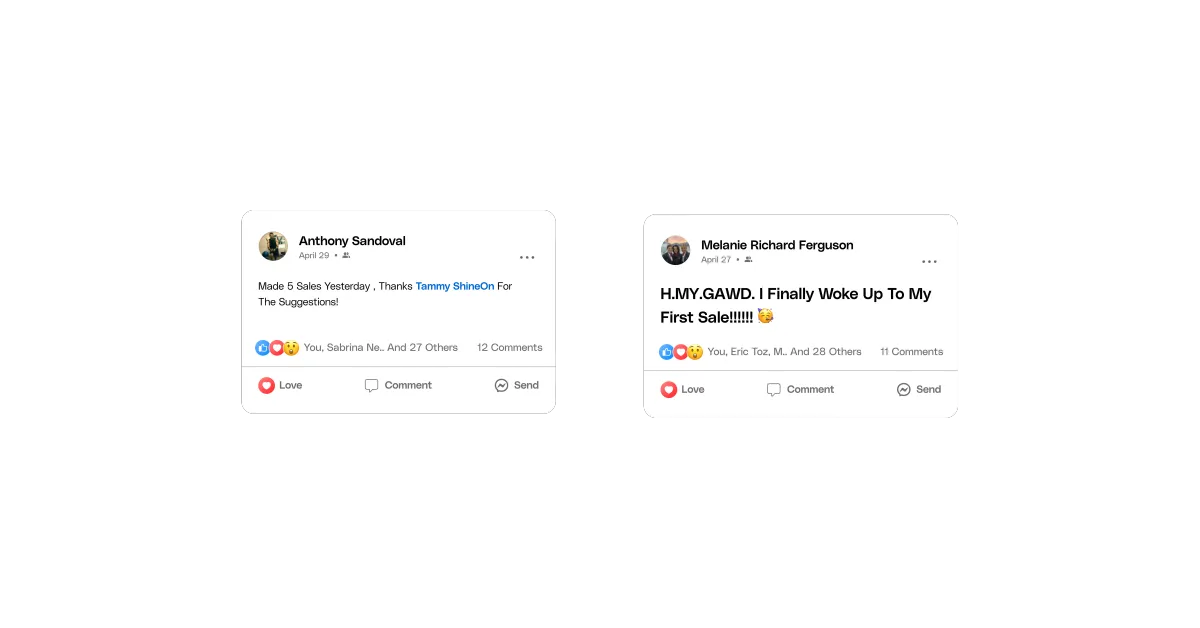This screenshot has width=1200, height=628.
Task: Show 'You, Eric Toz, M.. And 28 Others' list
Action: [785, 352]
